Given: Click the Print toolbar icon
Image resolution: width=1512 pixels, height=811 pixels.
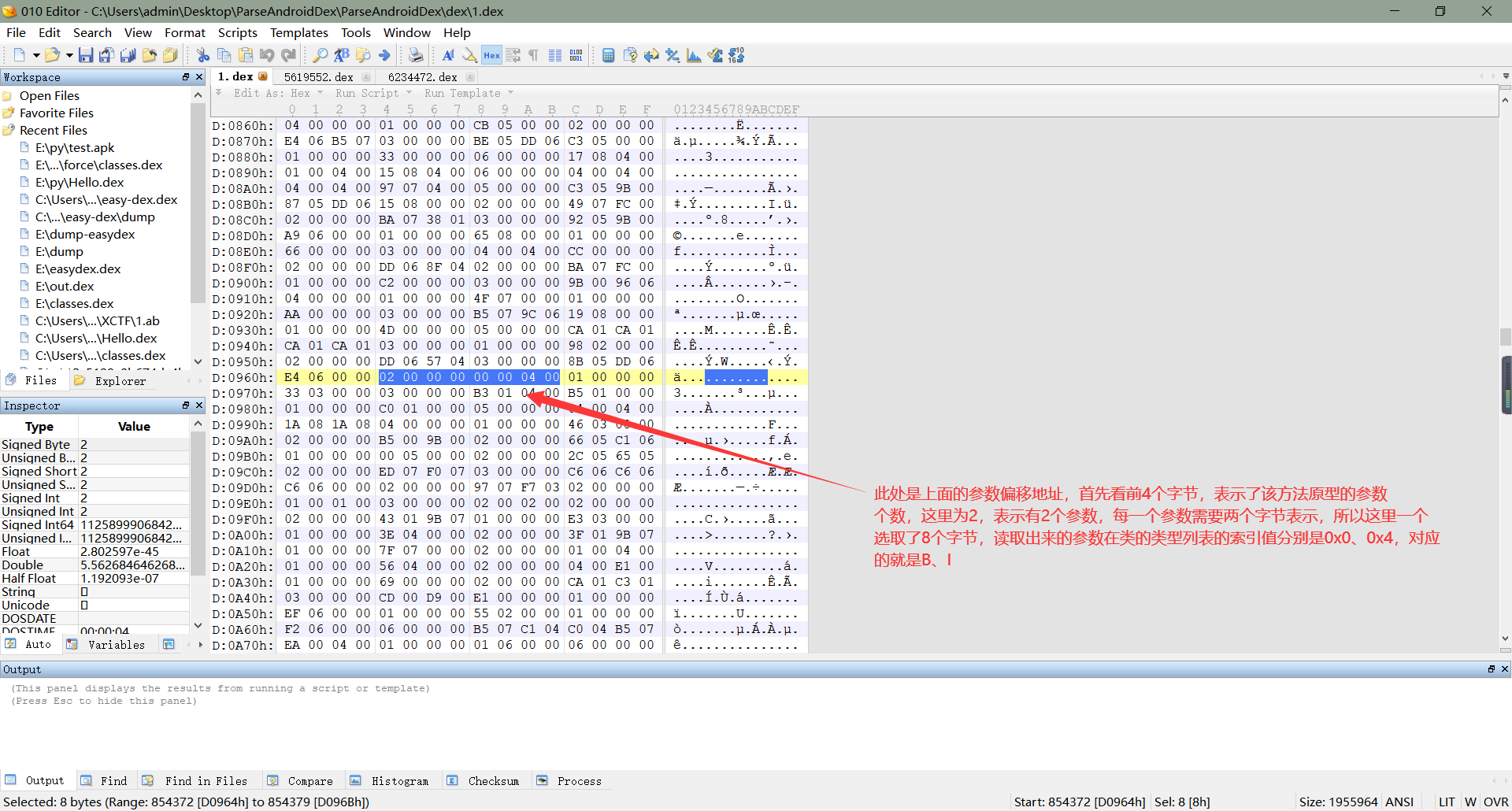Looking at the screenshot, I should 416,55.
